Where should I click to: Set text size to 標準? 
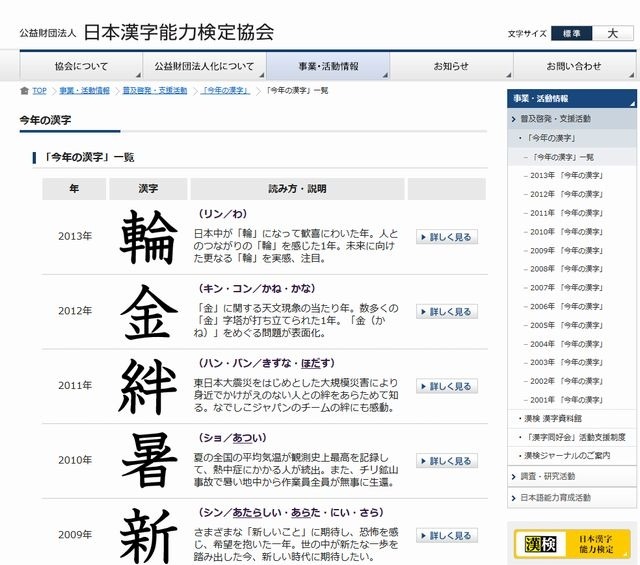[x=571, y=33]
